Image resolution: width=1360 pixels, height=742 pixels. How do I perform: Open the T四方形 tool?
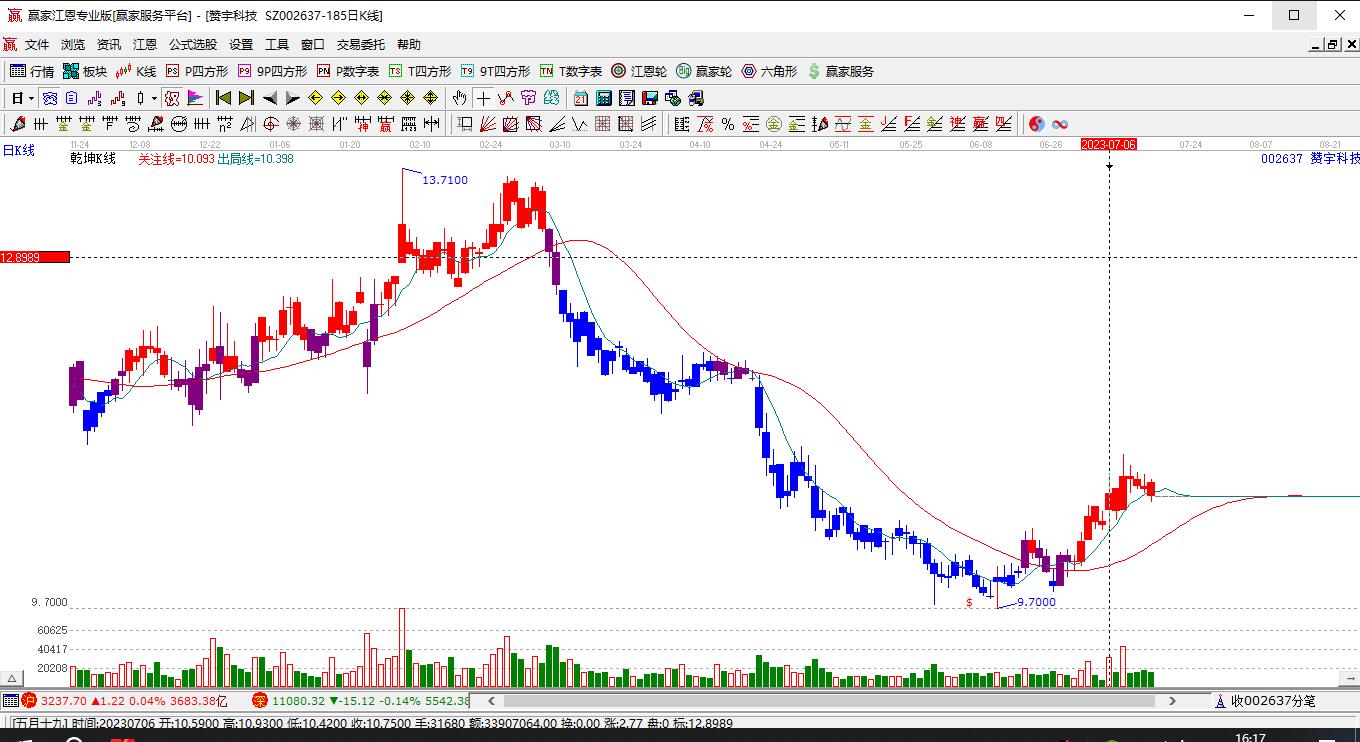[420, 71]
